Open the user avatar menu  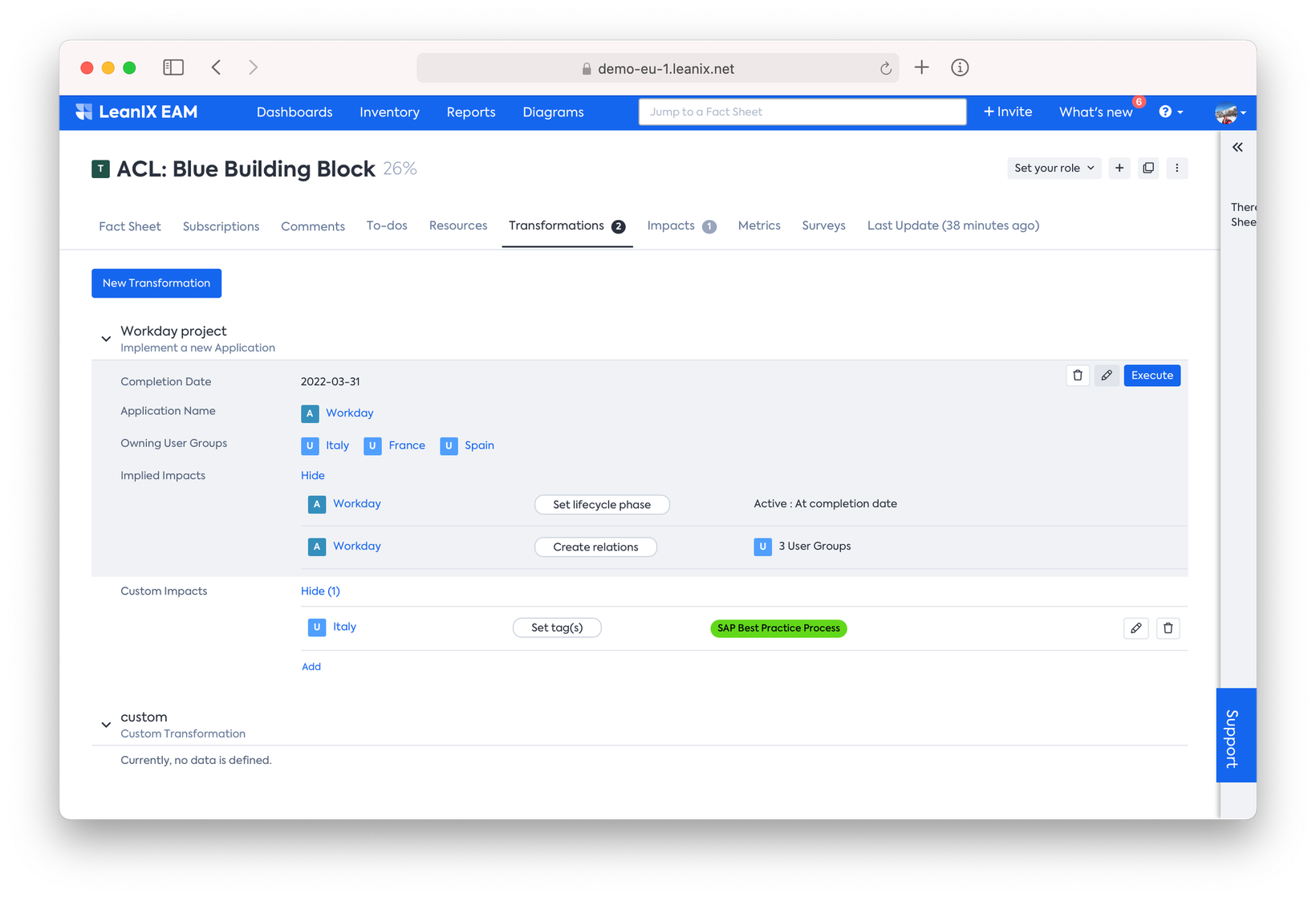[1230, 113]
